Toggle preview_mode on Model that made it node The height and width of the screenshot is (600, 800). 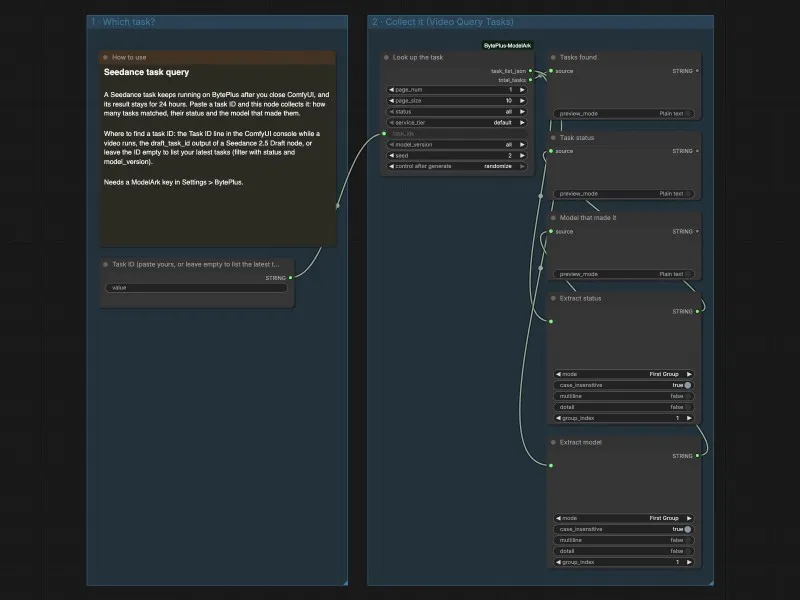(623, 274)
